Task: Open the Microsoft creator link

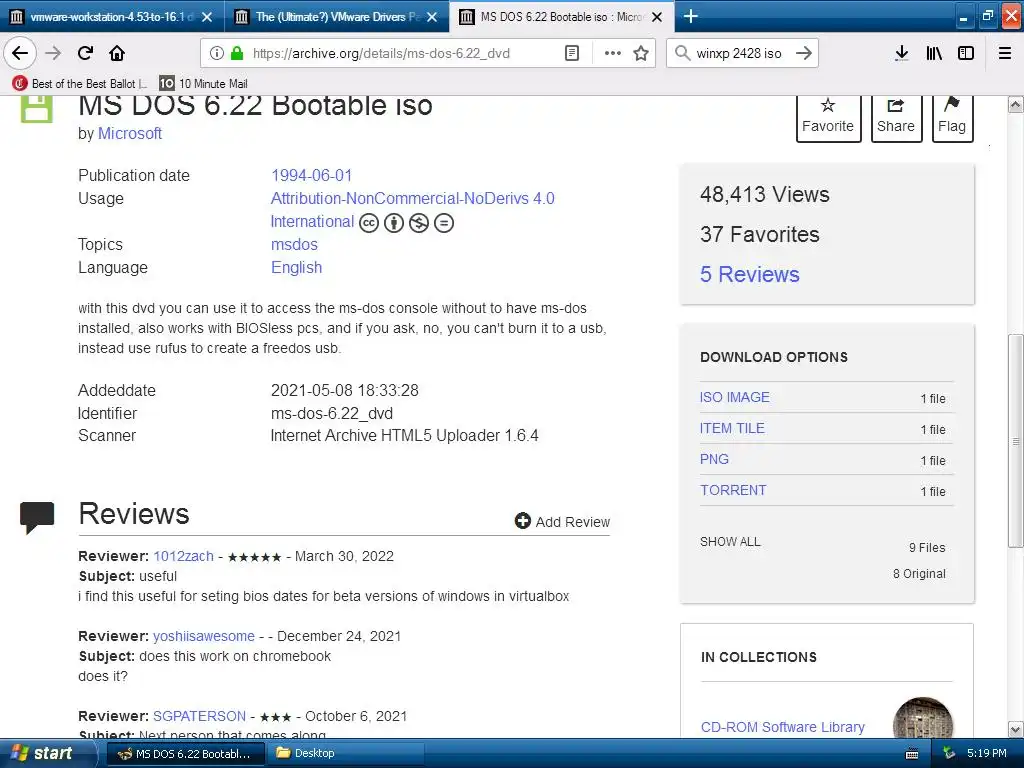Action: coord(129,133)
